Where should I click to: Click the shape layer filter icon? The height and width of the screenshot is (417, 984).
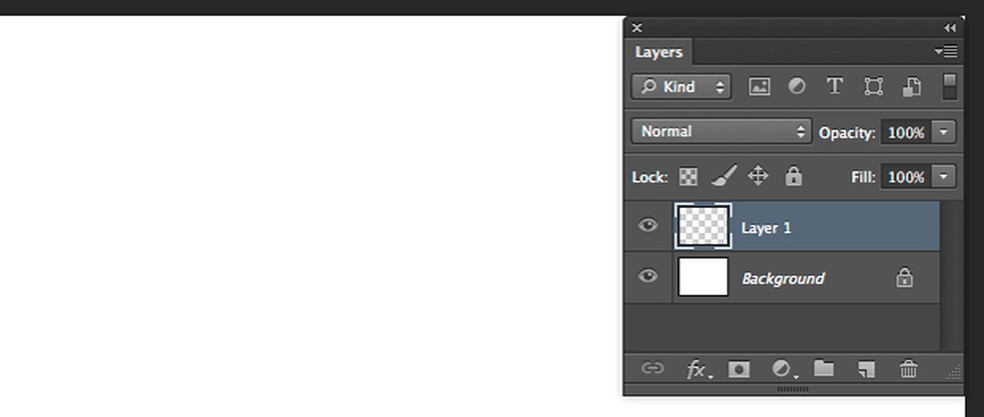(x=873, y=87)
